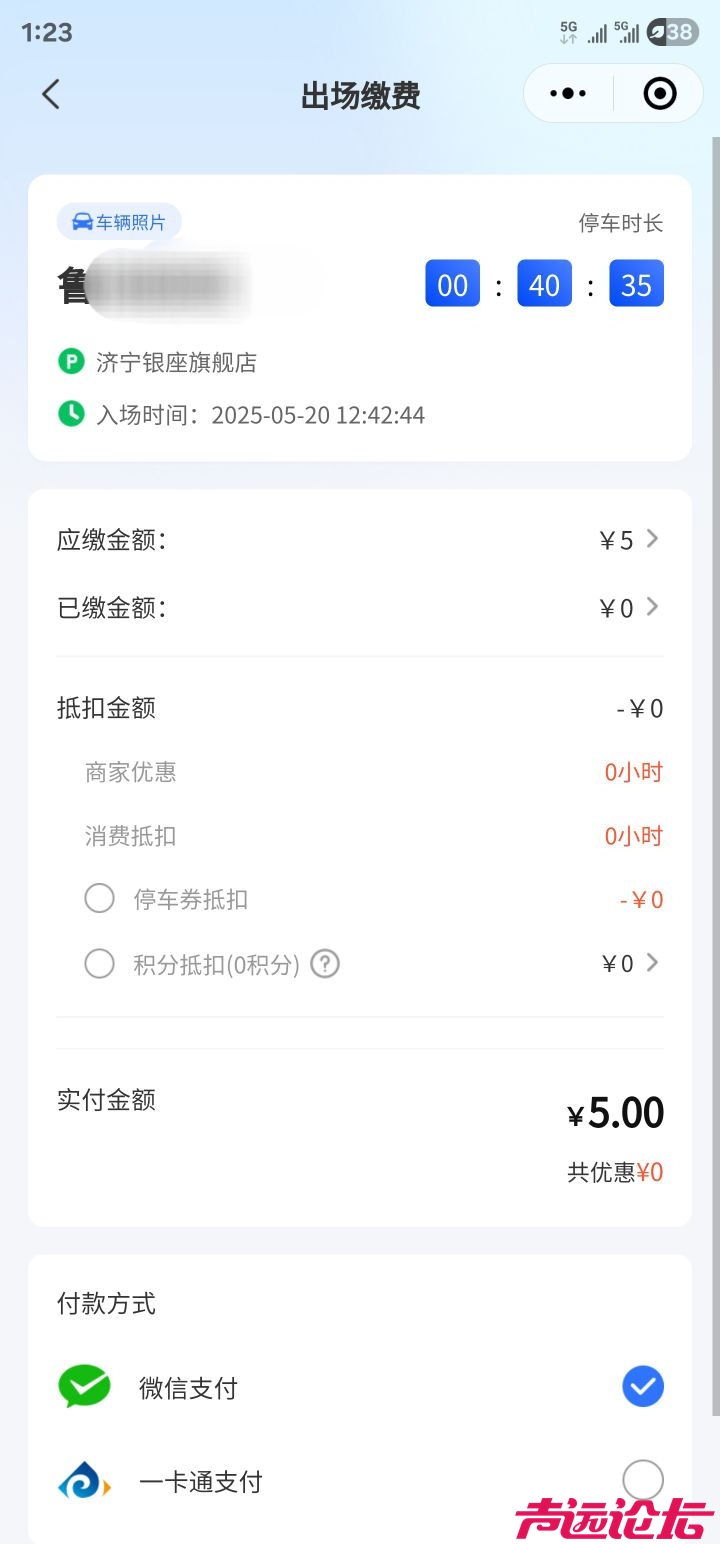Tap the WeChat Pay logo icon
Viewport: 720px width, 1544px height.
pyautogui.click(x=84, y=1387)
